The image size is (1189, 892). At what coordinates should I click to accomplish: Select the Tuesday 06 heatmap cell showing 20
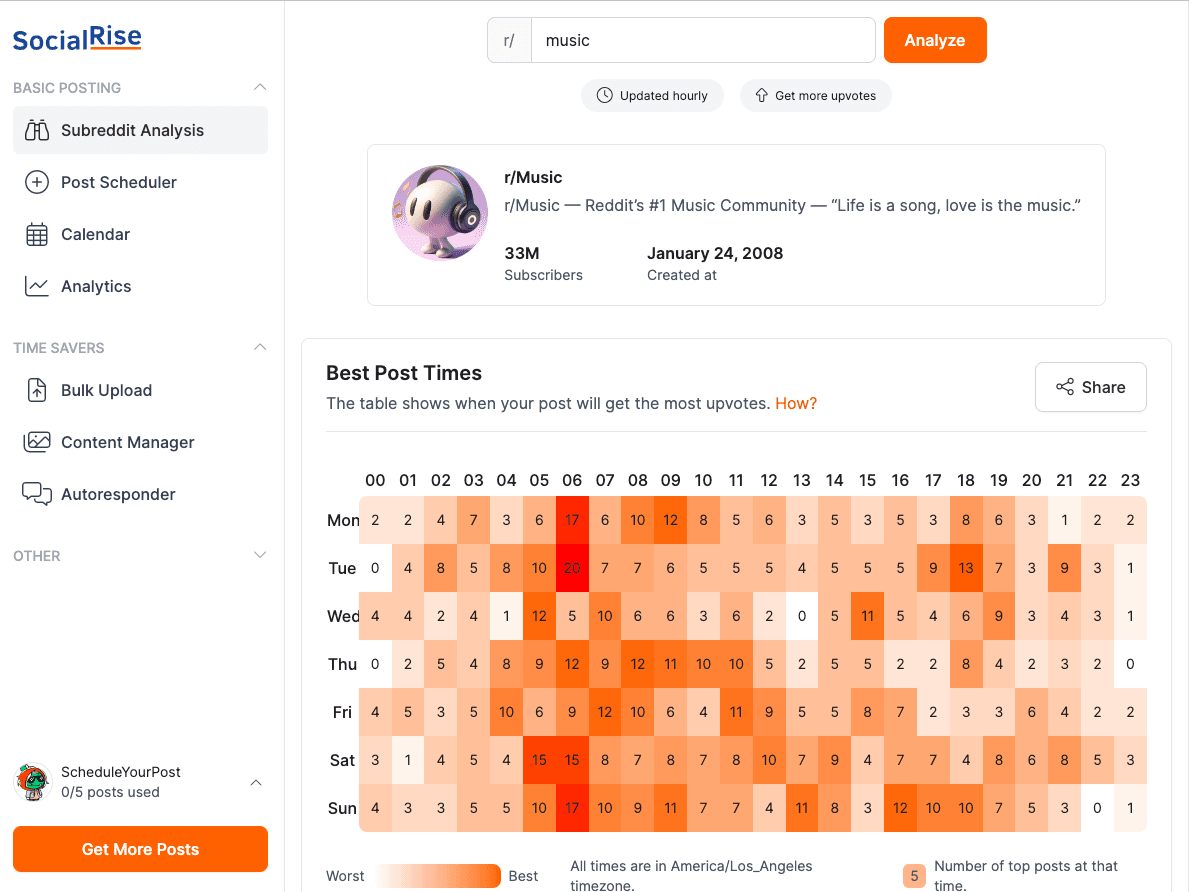572,568
